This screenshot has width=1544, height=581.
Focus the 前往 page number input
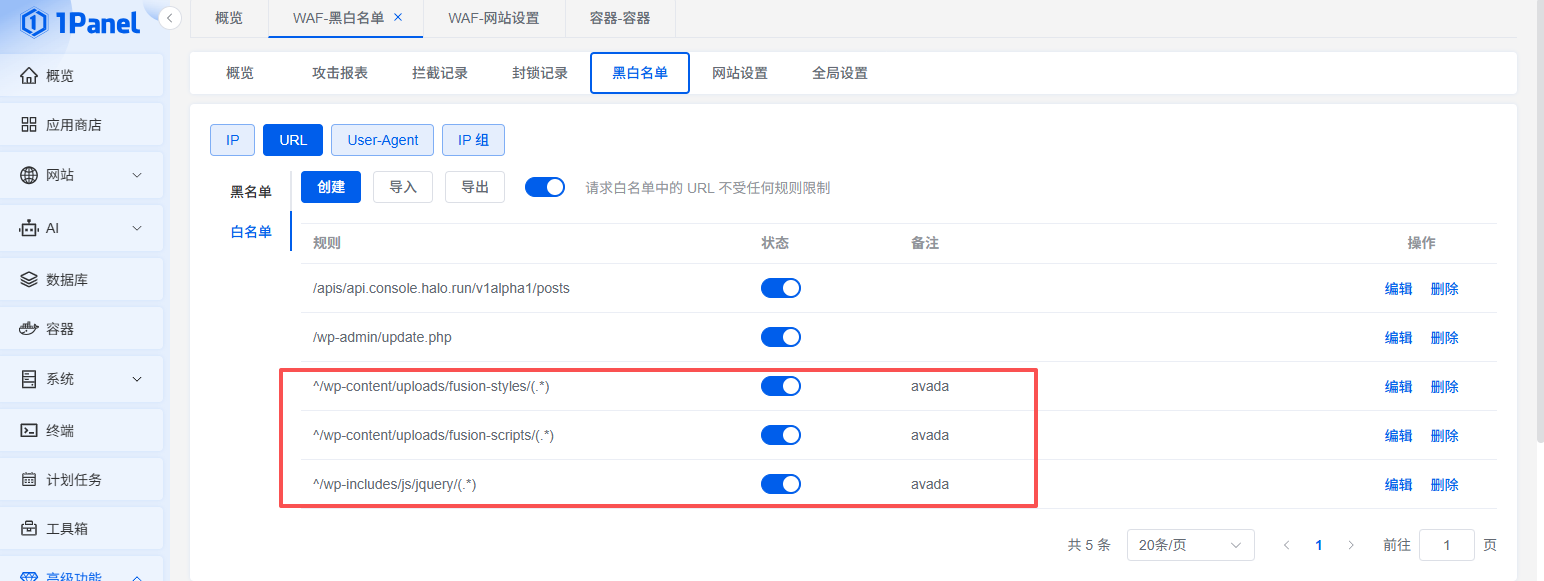[1447, 545]
